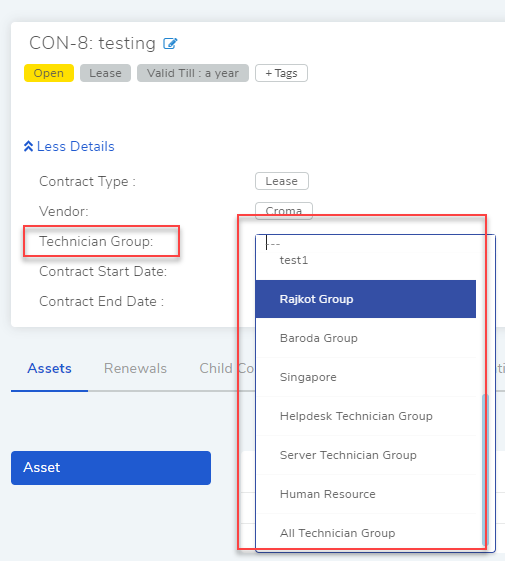Click the Open status badge

tap(49, 73)
